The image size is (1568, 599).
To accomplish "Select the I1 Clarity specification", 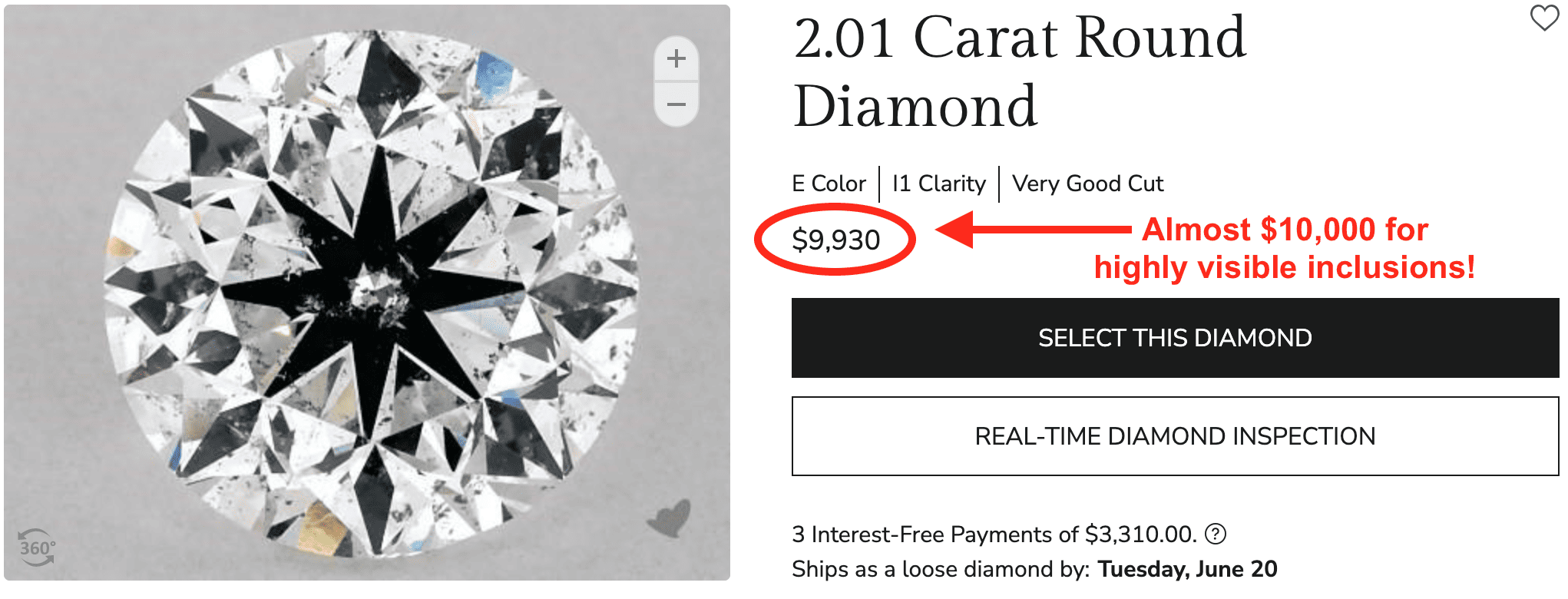I will [x=938, y=184].
